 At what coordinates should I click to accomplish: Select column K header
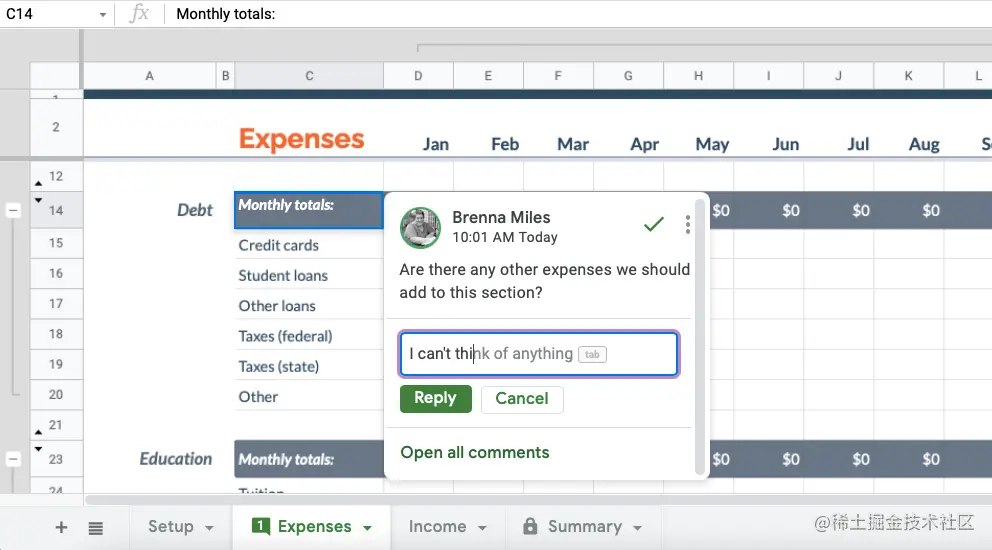click(908, 76)
